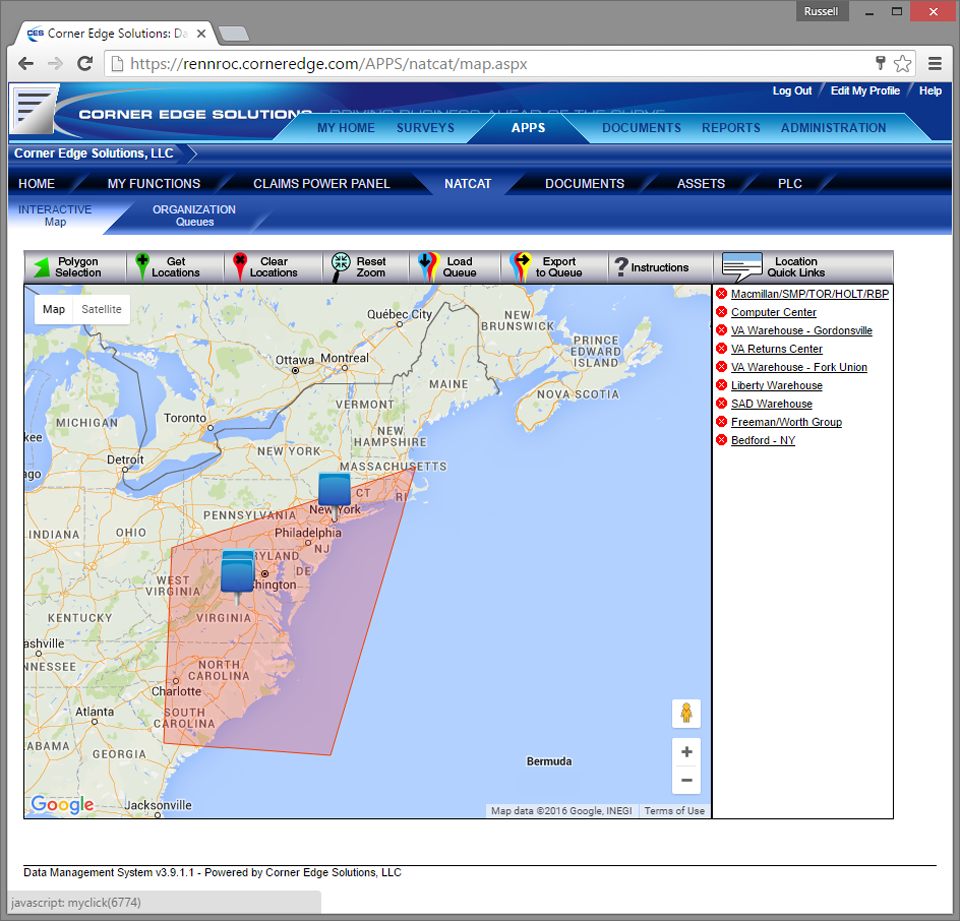Switch the map to Satellite view
Viewport: 960px width, 921px height.
coord(101,309)
